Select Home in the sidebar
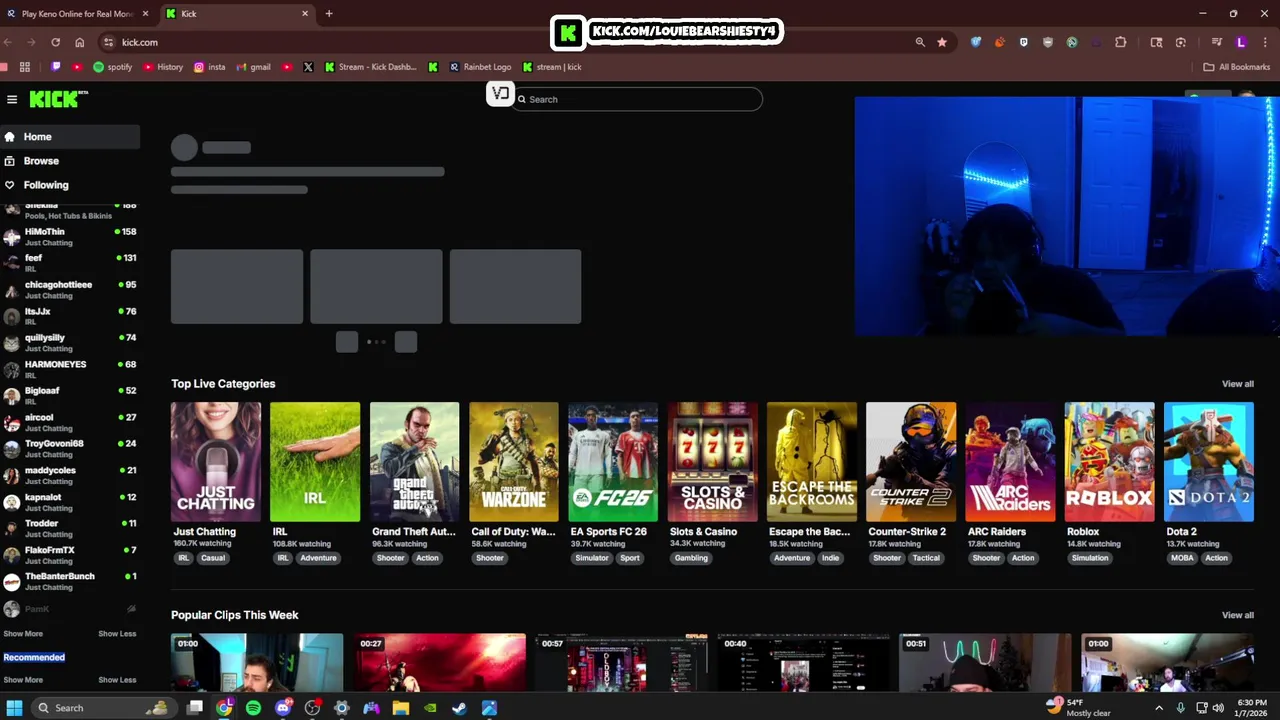1280x720 pixels. click(70, 137)
